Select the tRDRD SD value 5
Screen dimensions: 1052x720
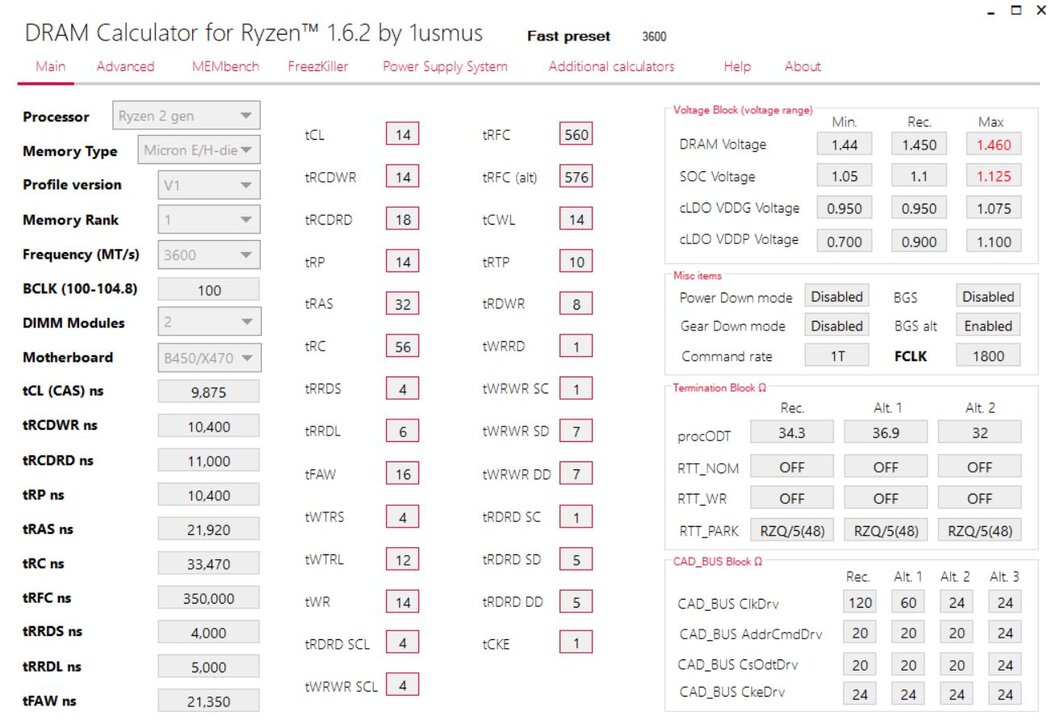[x=576, y=560]
